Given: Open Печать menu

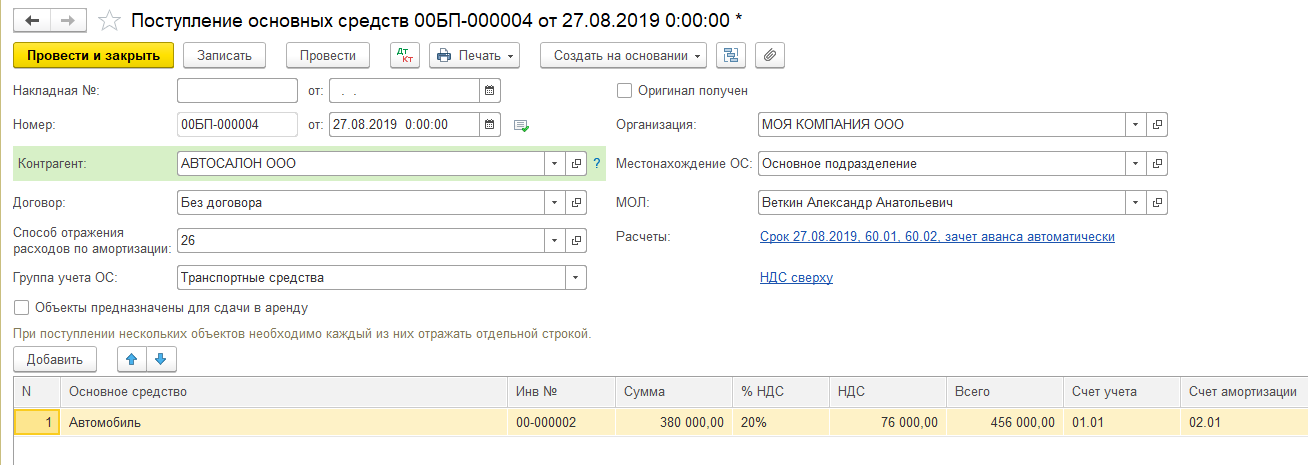Looking at the screenshot, I should coord(475,55).
